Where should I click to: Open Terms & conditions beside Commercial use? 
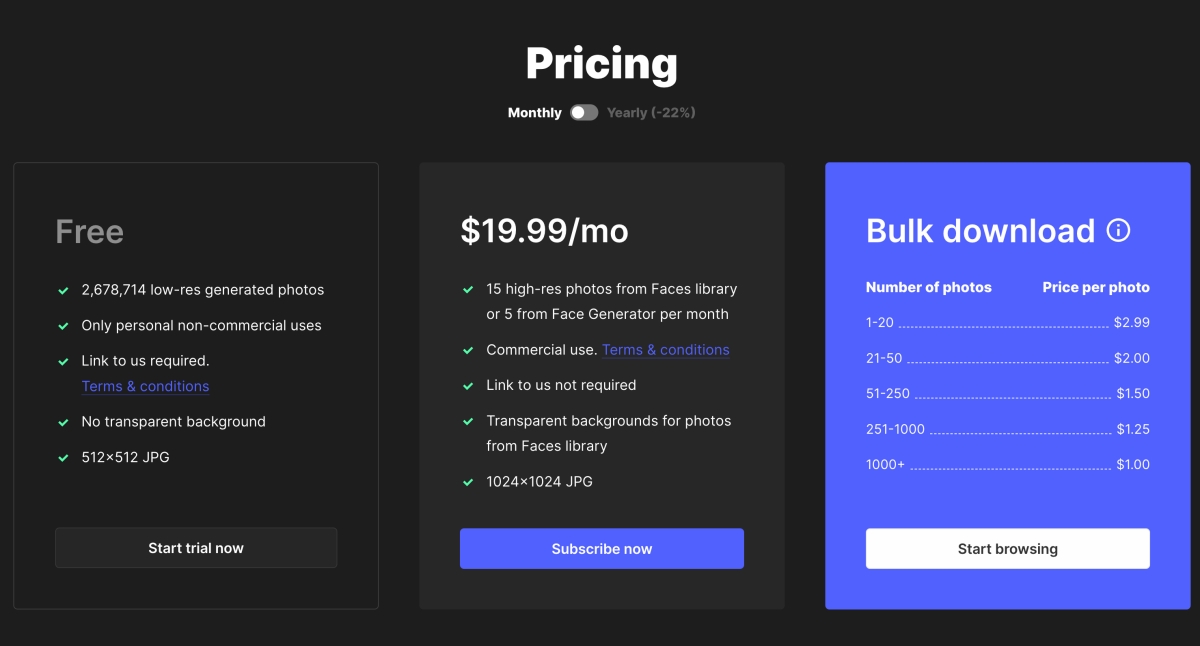665,350
